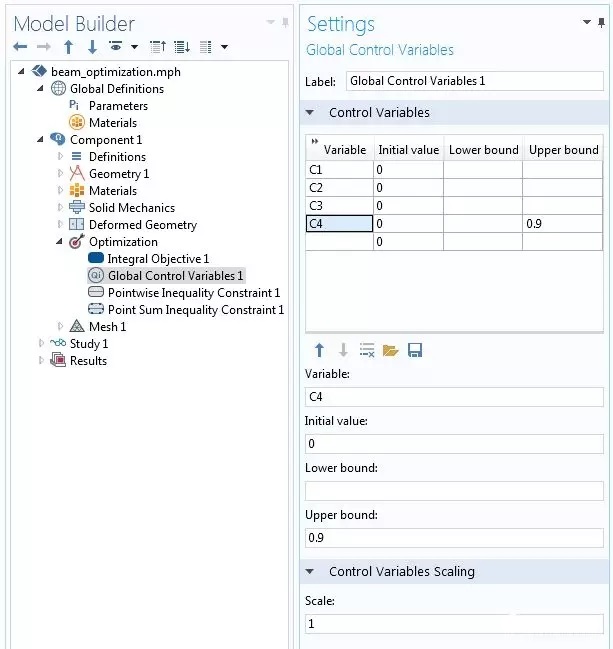
Task: Open the node layout dropdown arrow
Action: coord(224,47)
